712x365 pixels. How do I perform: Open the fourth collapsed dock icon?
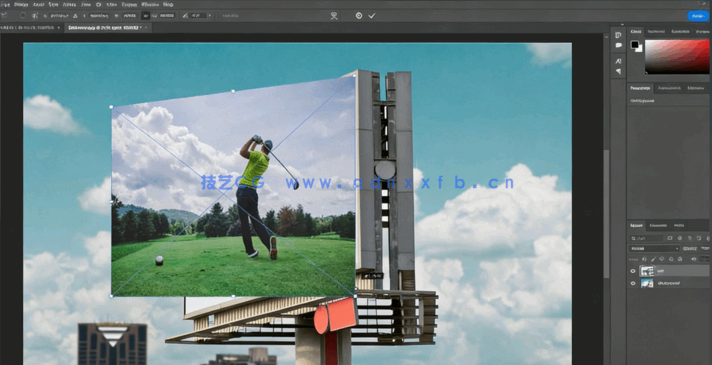point(618,71)
